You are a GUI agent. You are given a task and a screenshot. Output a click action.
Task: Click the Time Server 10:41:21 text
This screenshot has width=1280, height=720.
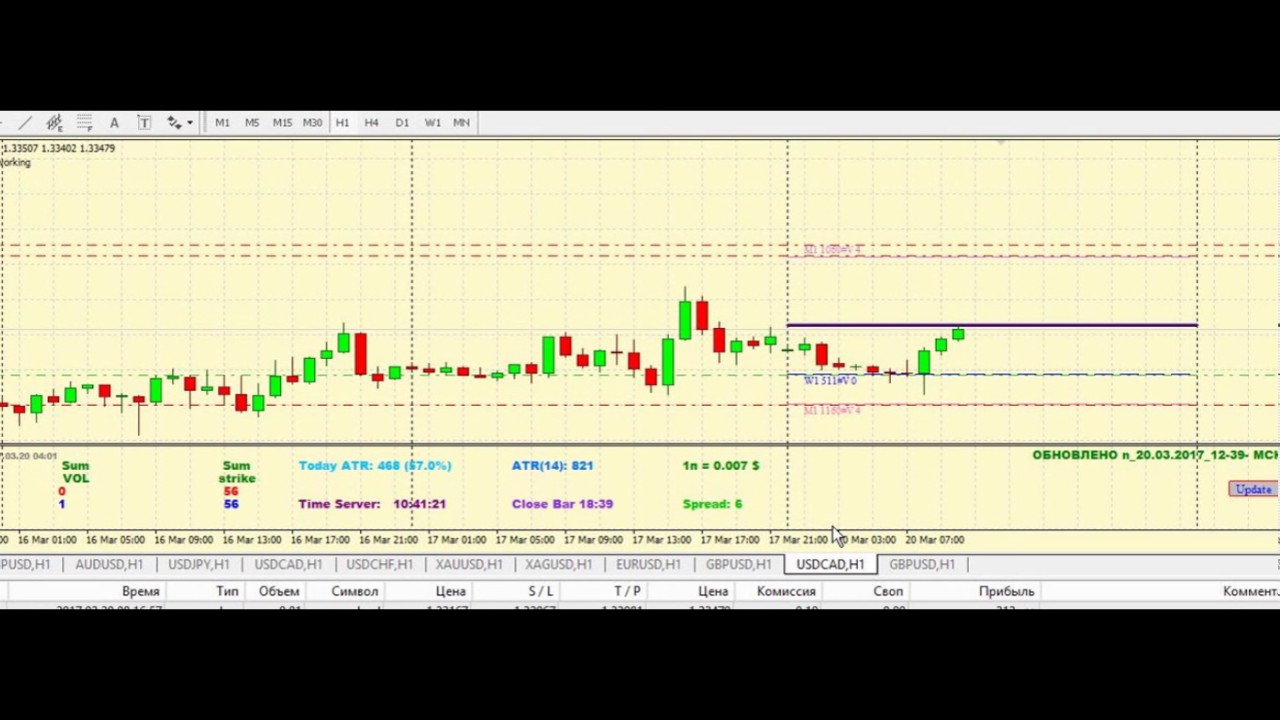click(x=372, y=504)
